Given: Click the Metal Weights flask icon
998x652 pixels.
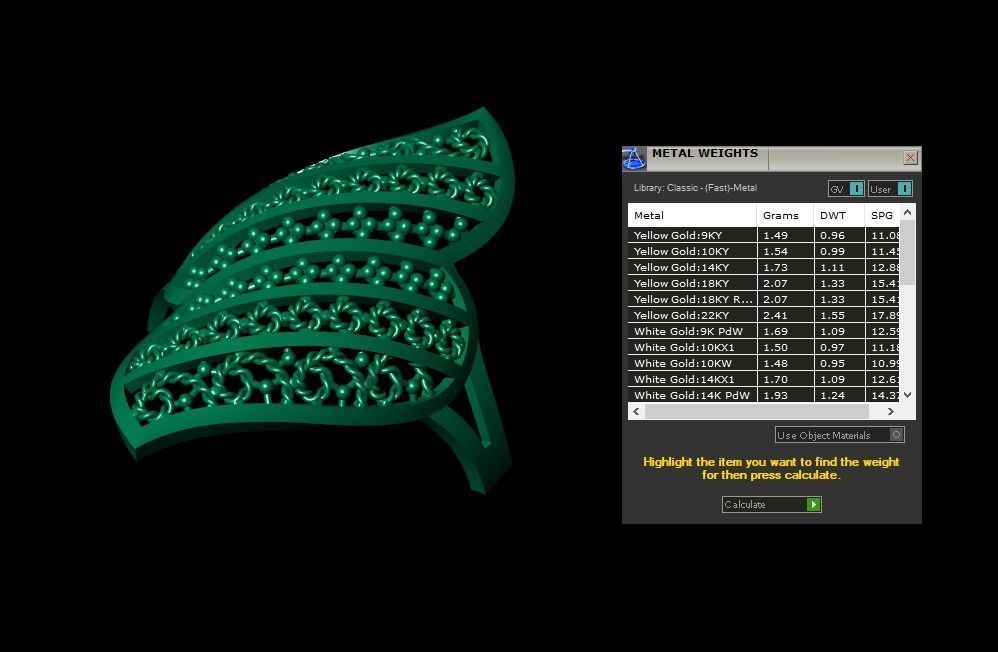Looking at the screenshot, I should [x=633, y=159].
